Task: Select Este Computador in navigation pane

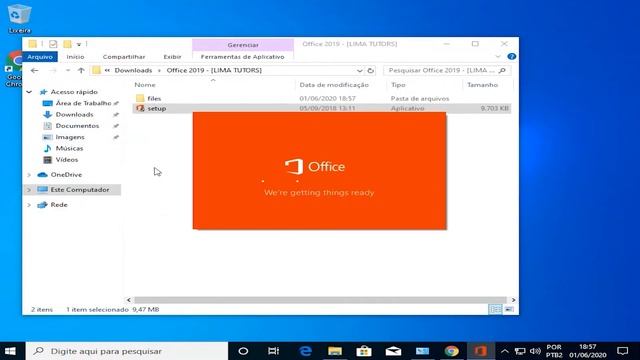Action: click(80, 190)
